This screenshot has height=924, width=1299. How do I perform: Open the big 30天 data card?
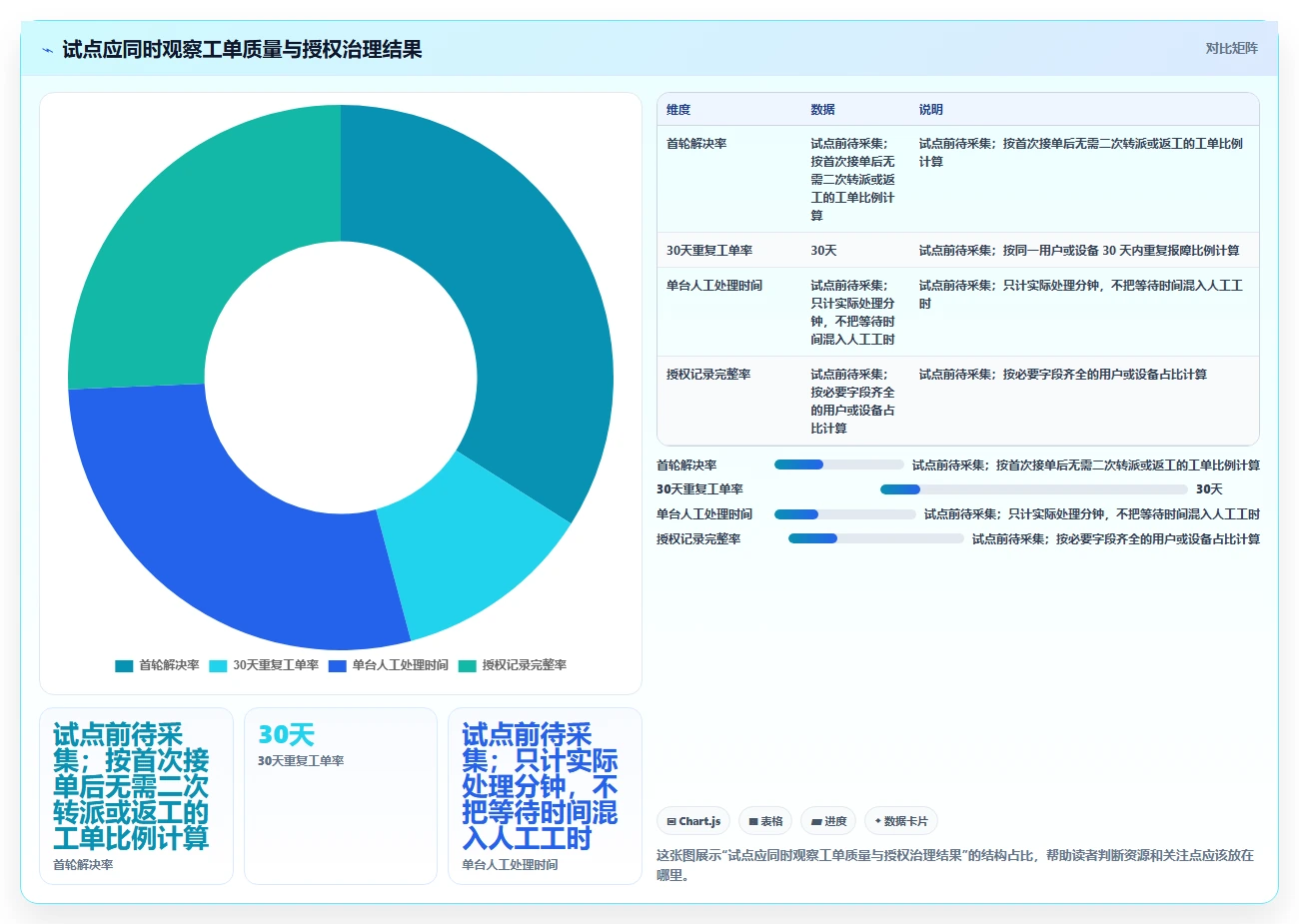tap(341, 796)
